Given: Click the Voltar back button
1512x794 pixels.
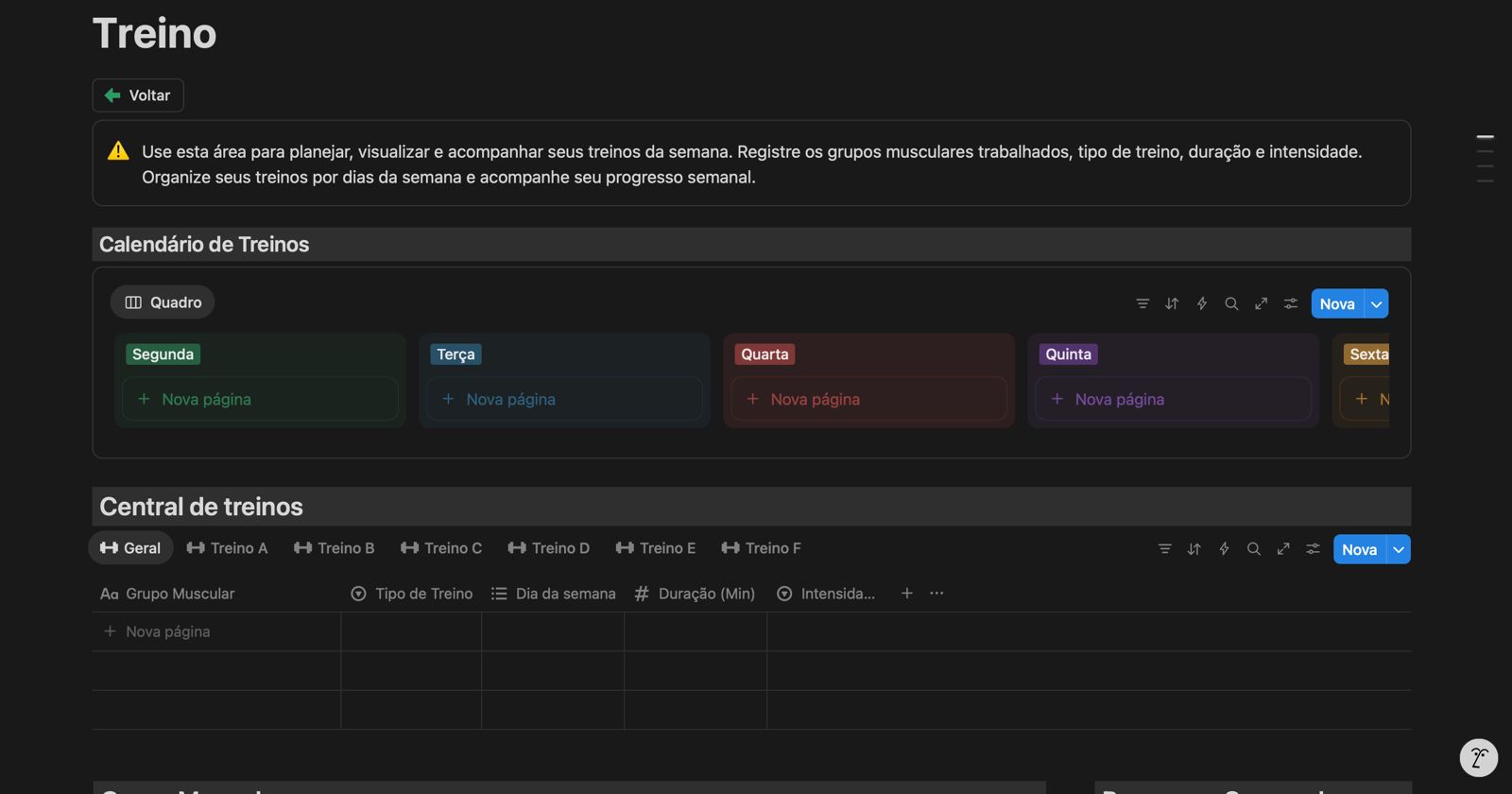Looking at the screenshot, I should 138,95.
